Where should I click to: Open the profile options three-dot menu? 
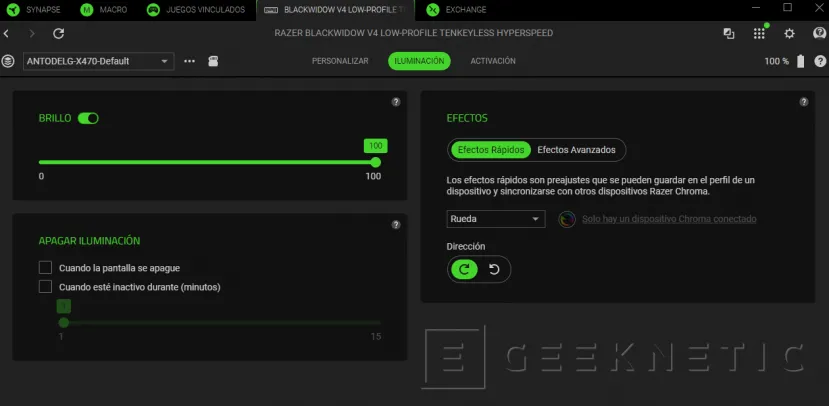click(190, 61)
